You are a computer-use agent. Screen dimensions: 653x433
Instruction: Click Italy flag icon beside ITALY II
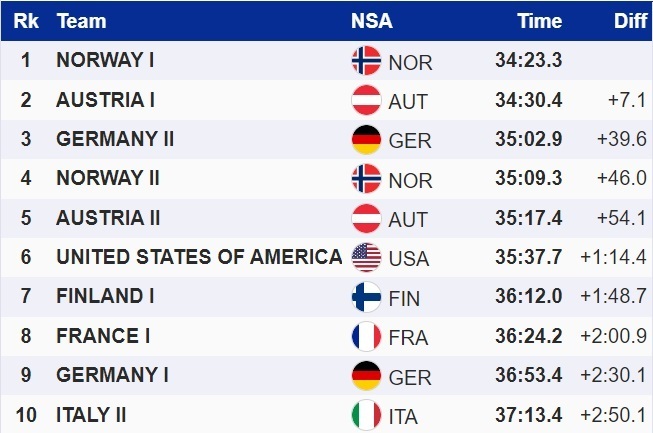coord(367,414)
